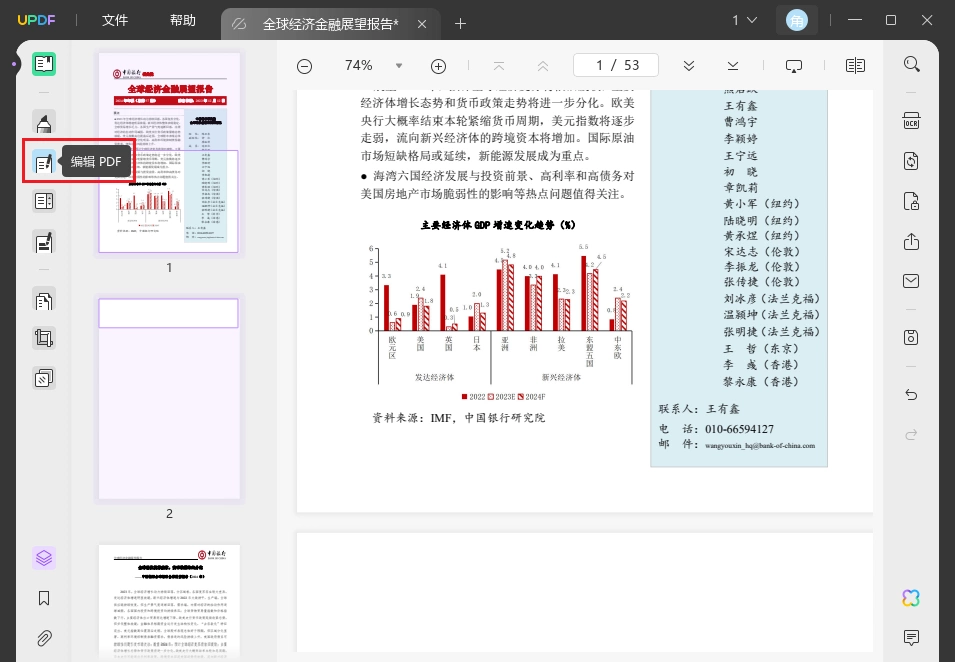Image resolution: width=955 pixels, height=662 pixels.
Task: Open the window count dropdown labeled 1
Action: 744,20
